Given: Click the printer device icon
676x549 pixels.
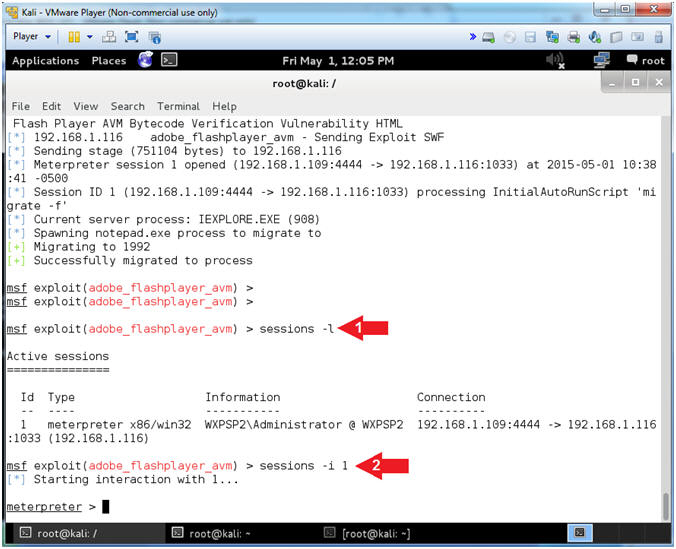Looking at the screenshot, I should (x=573, y=38).
